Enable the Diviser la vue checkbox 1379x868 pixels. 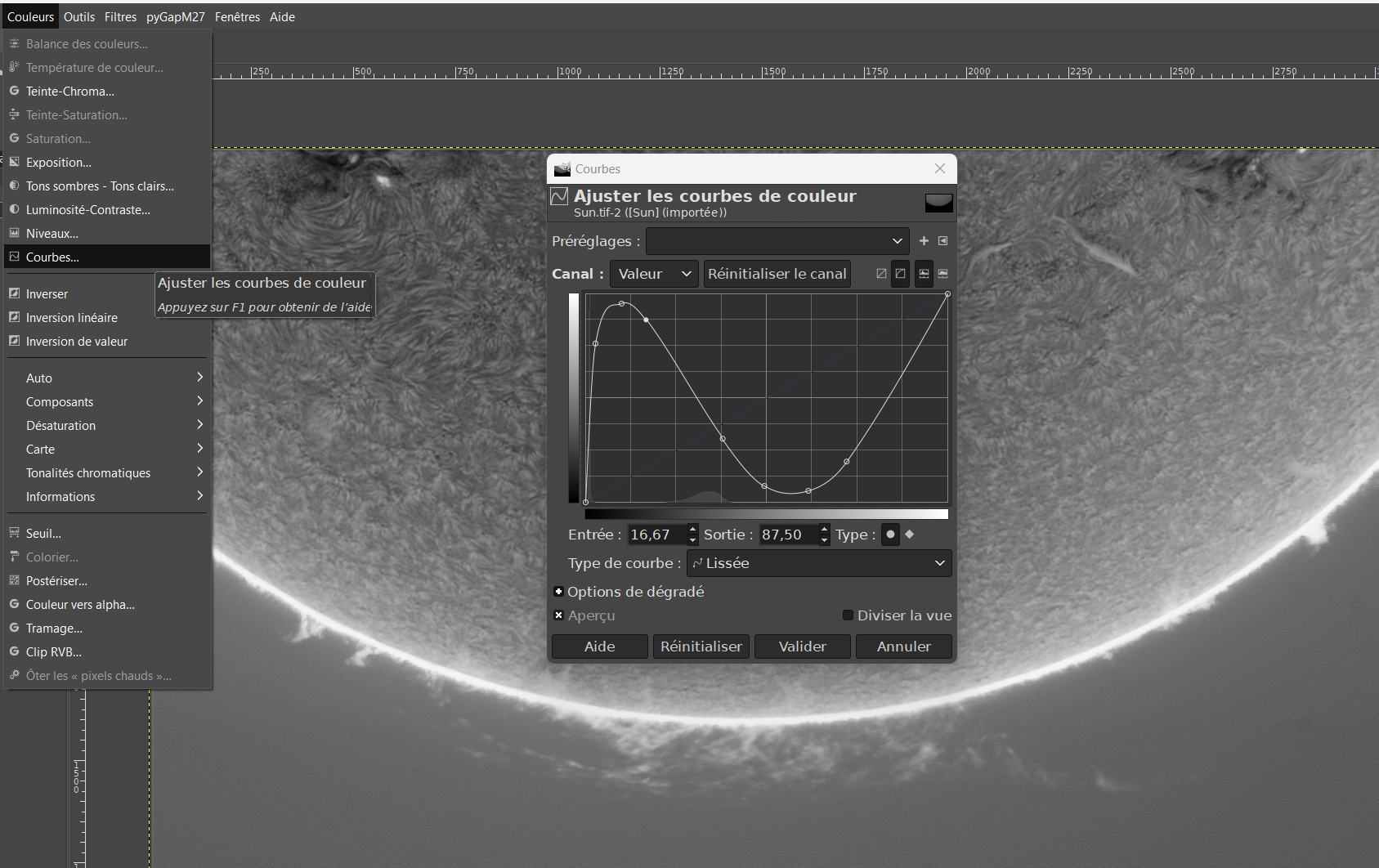click(x=848, y=615)
